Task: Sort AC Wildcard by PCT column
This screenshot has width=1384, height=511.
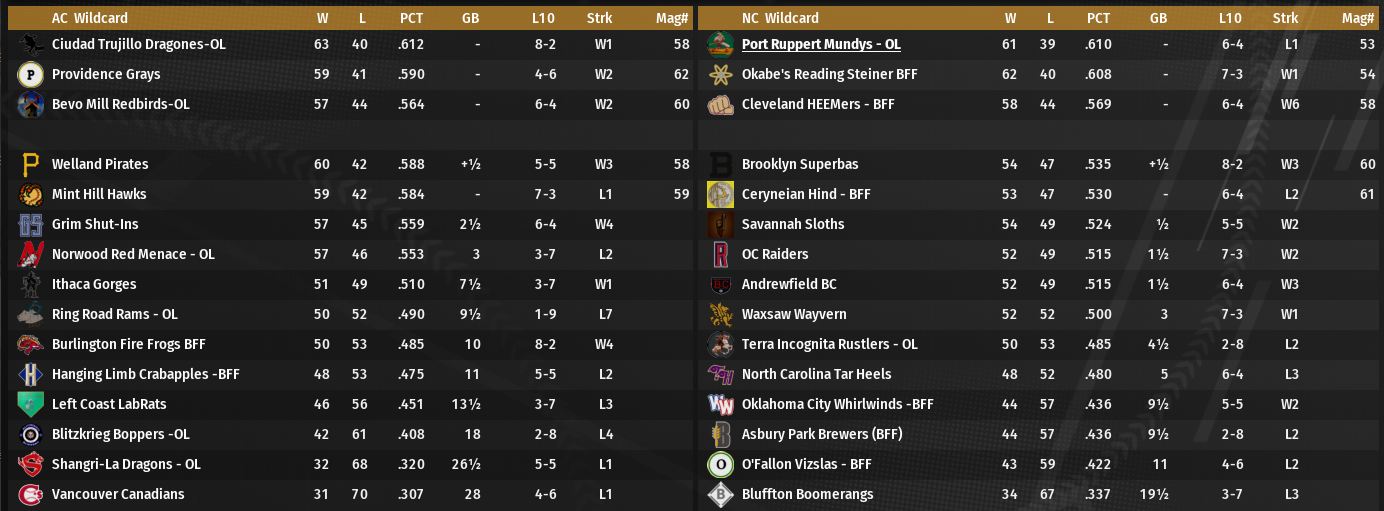Action: (411, 18)
